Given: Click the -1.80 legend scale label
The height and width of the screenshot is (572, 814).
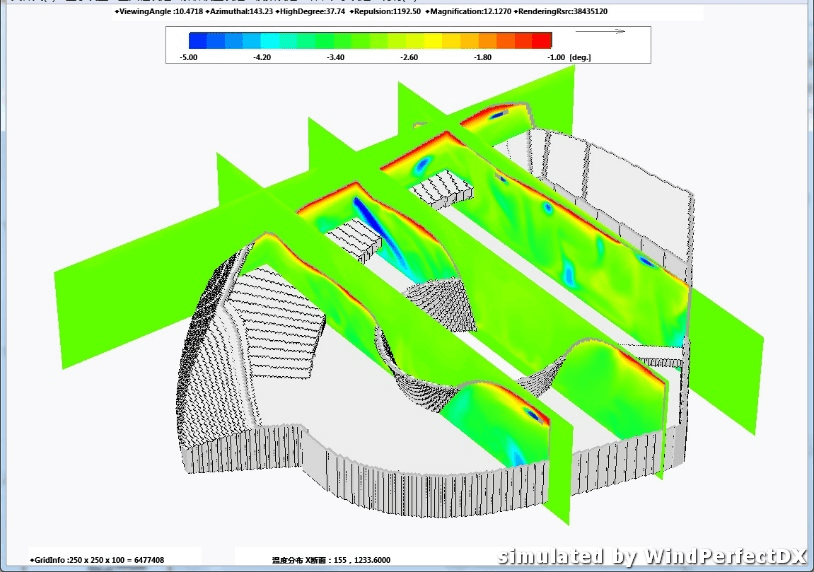Looking at the screenshot, I should tap(482, 58).
